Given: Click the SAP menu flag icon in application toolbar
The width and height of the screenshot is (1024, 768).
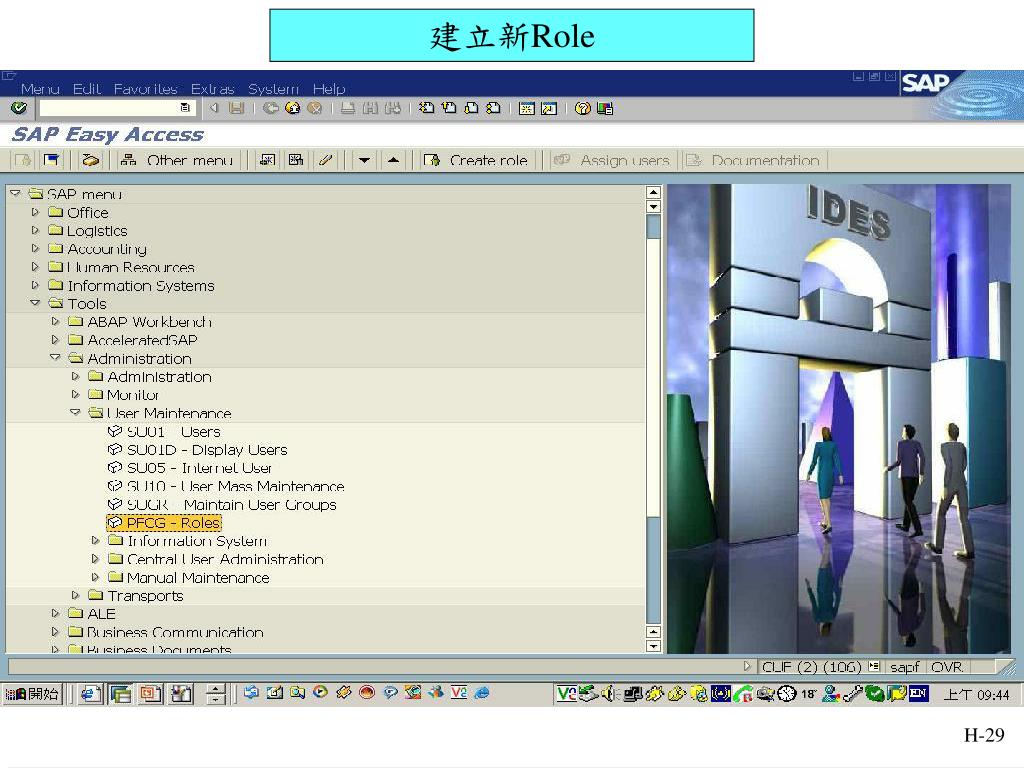Looking at the screenshot, I should pos(51,160).
